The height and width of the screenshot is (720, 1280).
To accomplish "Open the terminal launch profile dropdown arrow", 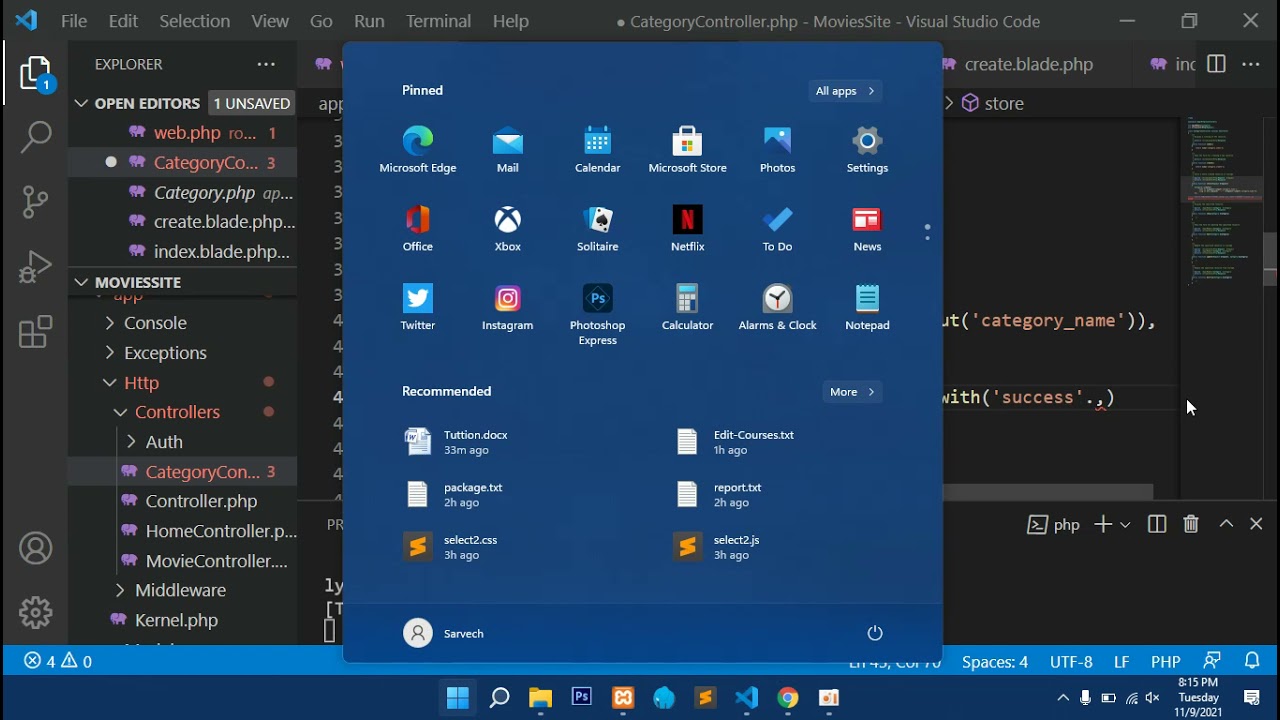I will (1126, 525).
